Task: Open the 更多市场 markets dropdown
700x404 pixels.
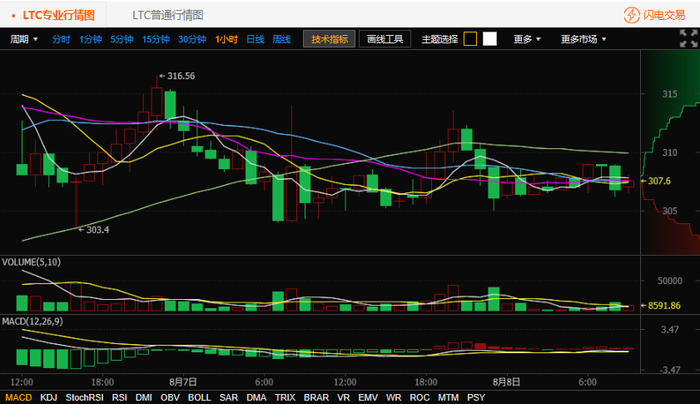Action: pos(583,39)
